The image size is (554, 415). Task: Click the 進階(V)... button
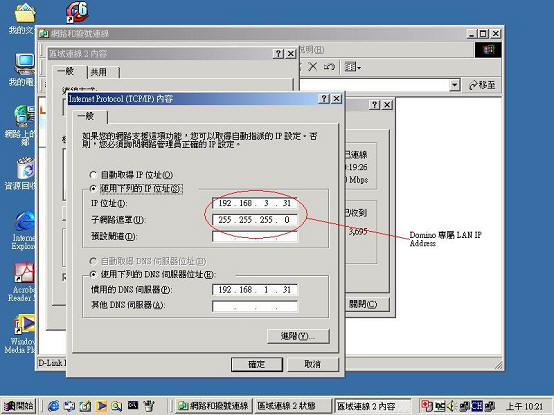click(298, 336)
